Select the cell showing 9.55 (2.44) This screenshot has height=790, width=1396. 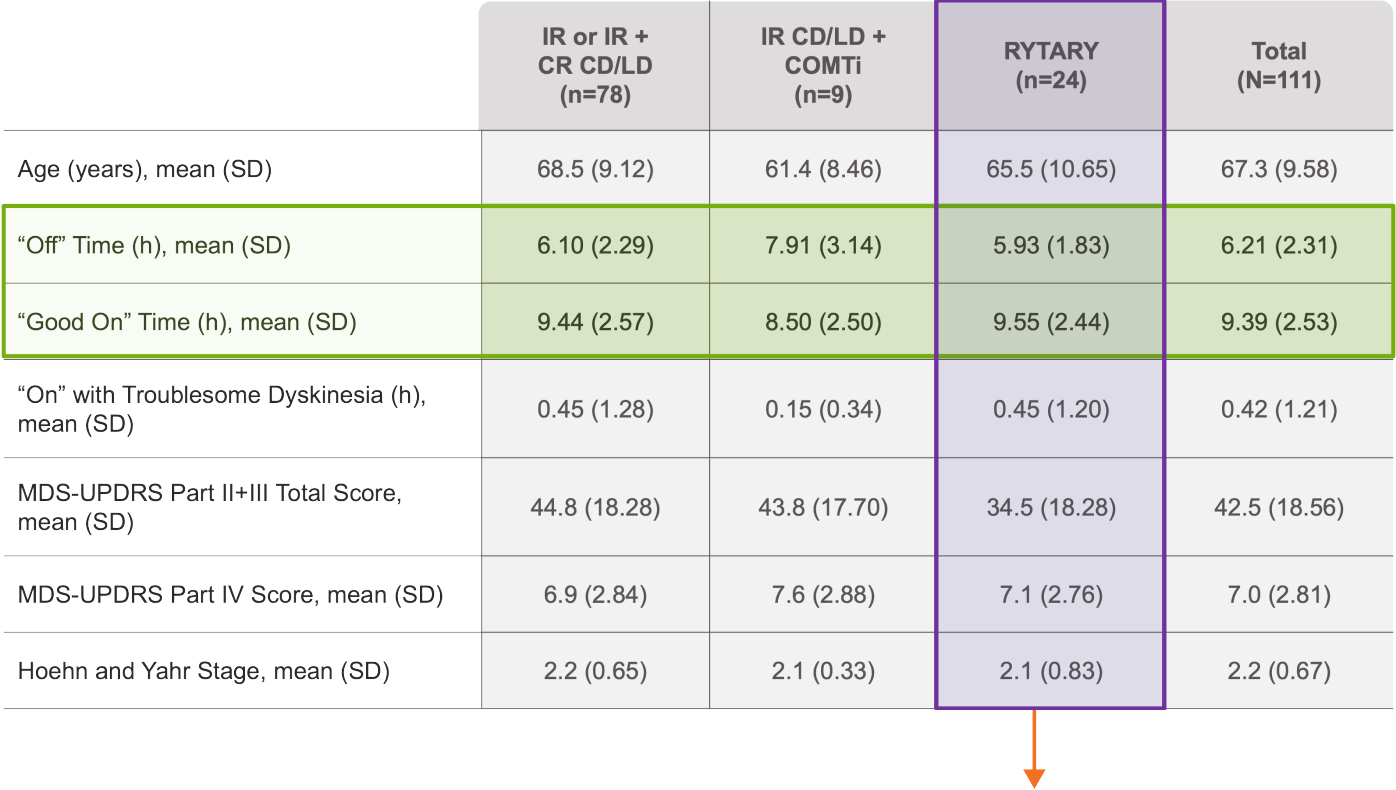click(1051, 322)
